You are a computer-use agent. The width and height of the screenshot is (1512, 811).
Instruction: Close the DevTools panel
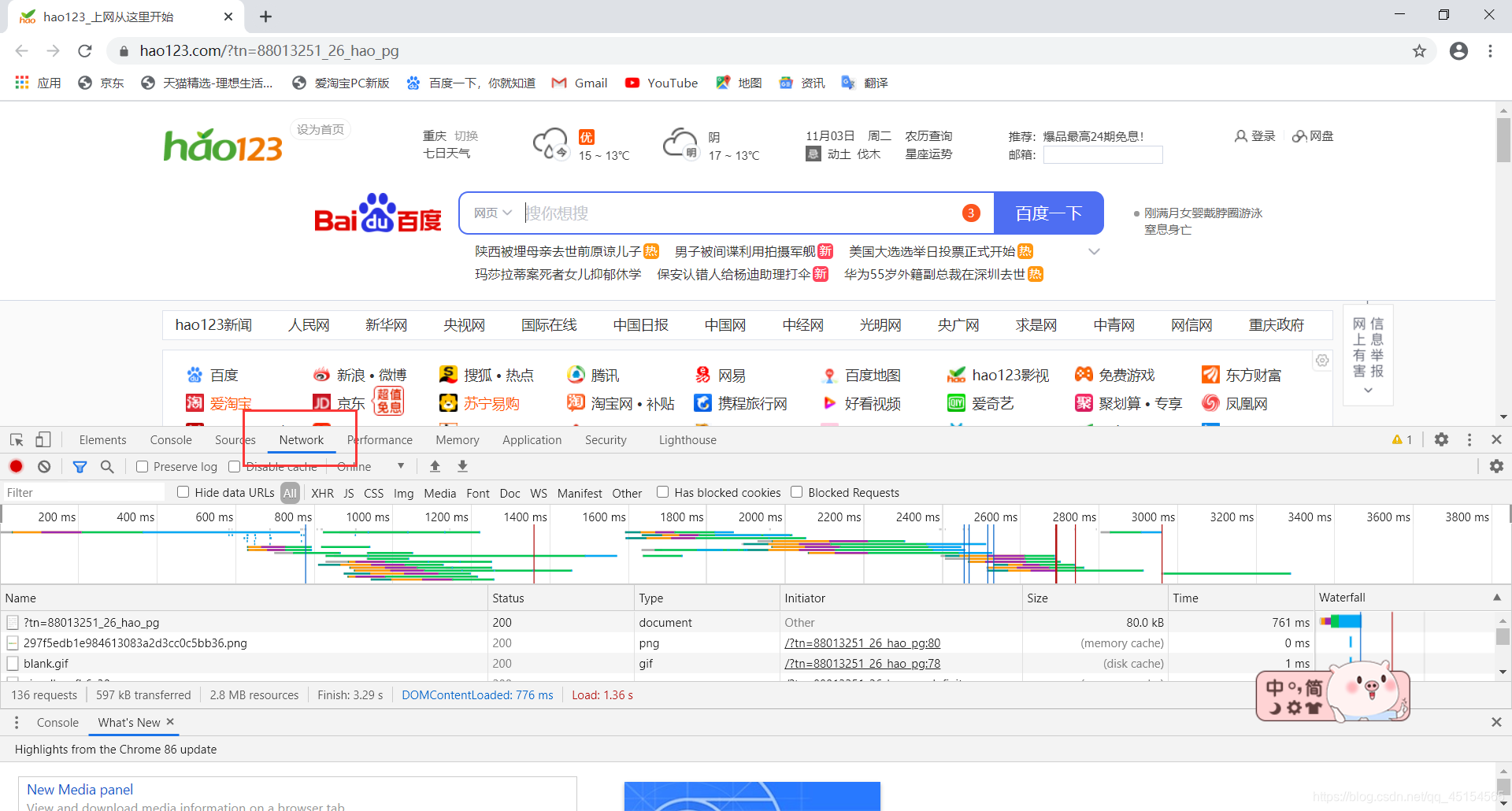[1496, 439]
